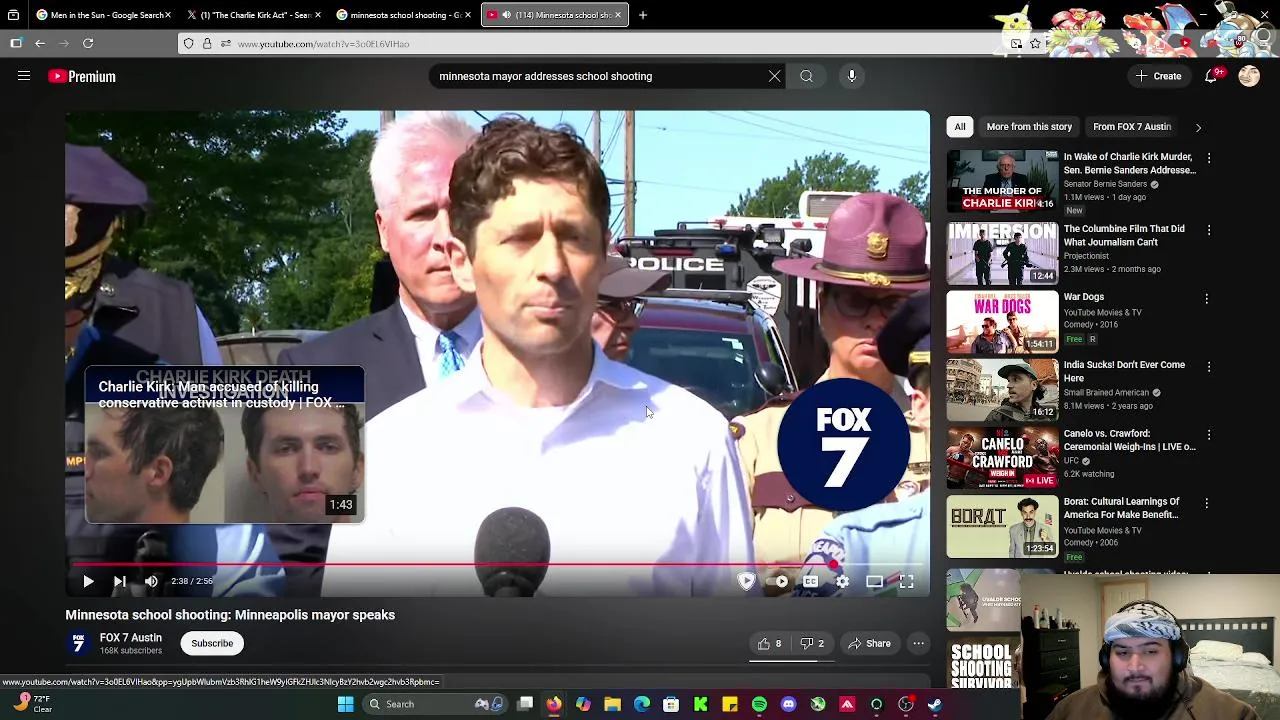Open the FOX 7 Austin channel name link
Viewport: 1280px width, 720px height.
(130, 637)
